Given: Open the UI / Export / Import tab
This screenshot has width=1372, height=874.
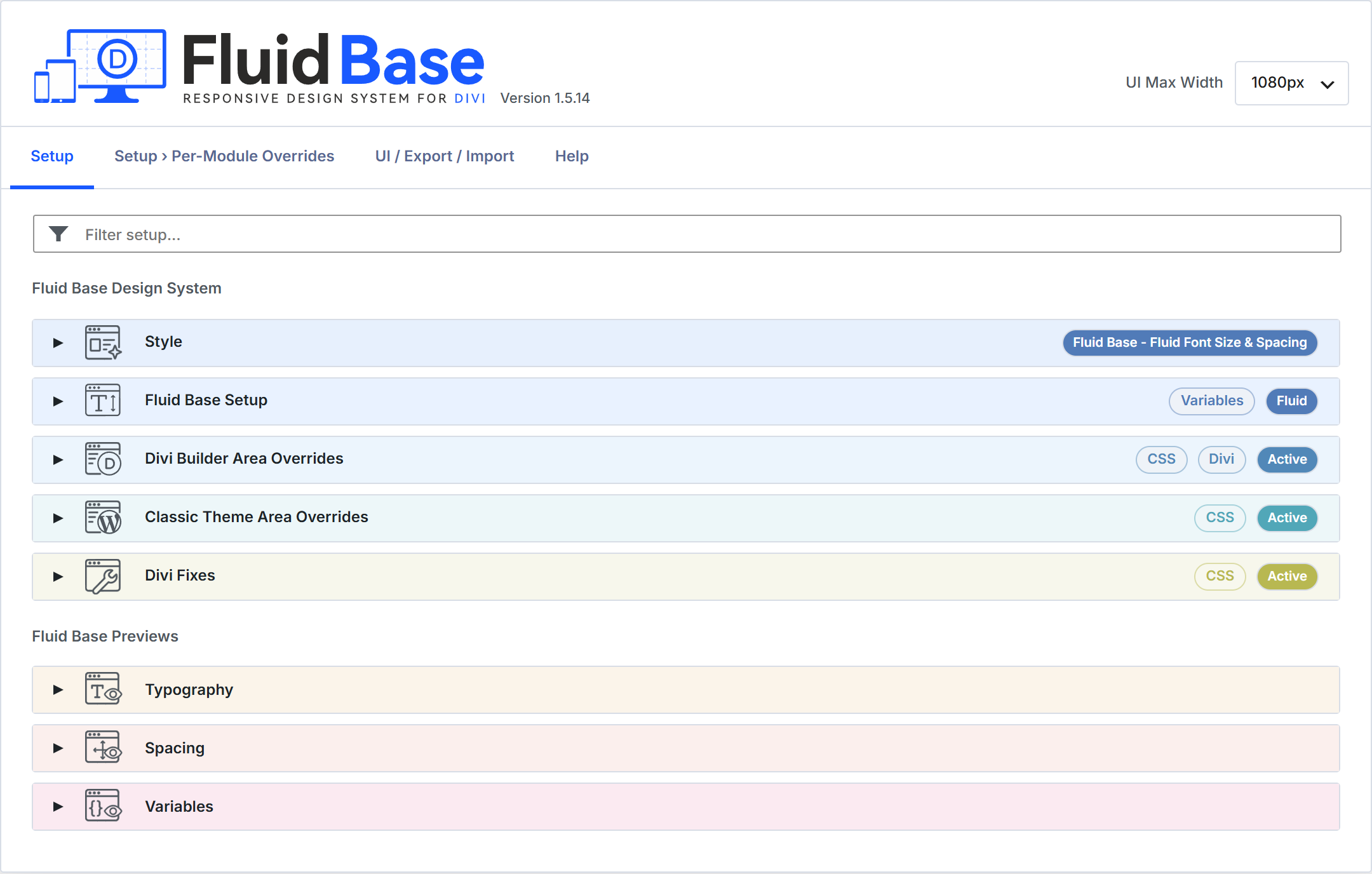Looking at the screenshot, I should click(x=445, y=156).
